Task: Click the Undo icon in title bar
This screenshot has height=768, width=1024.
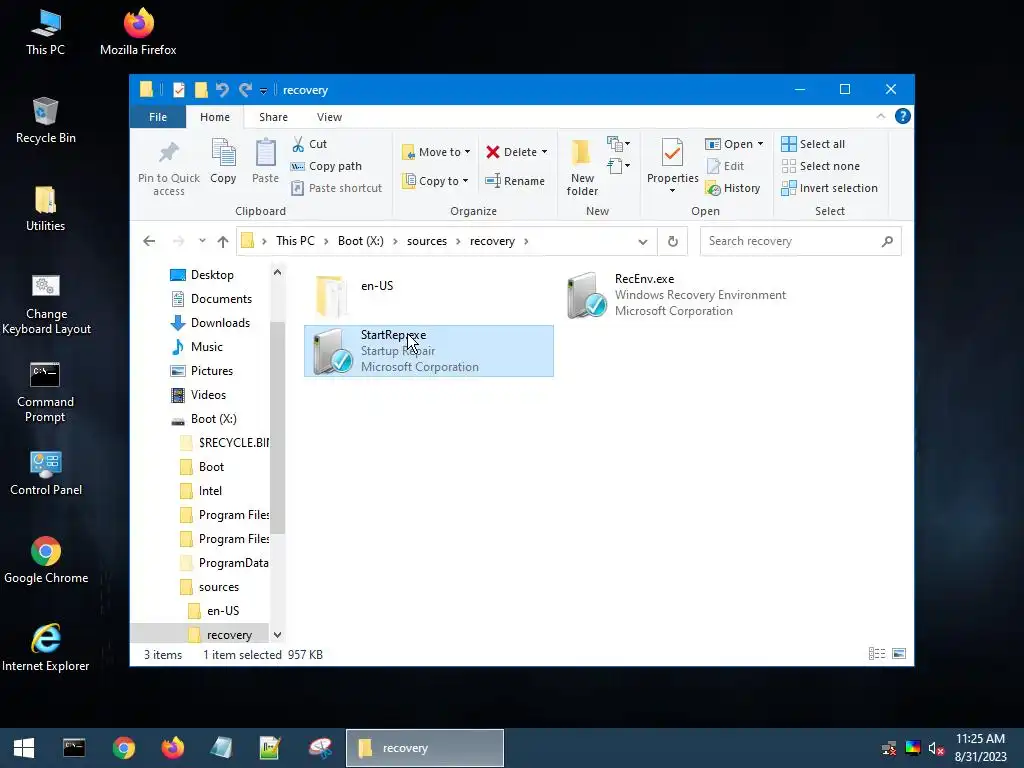Action: 222,90
